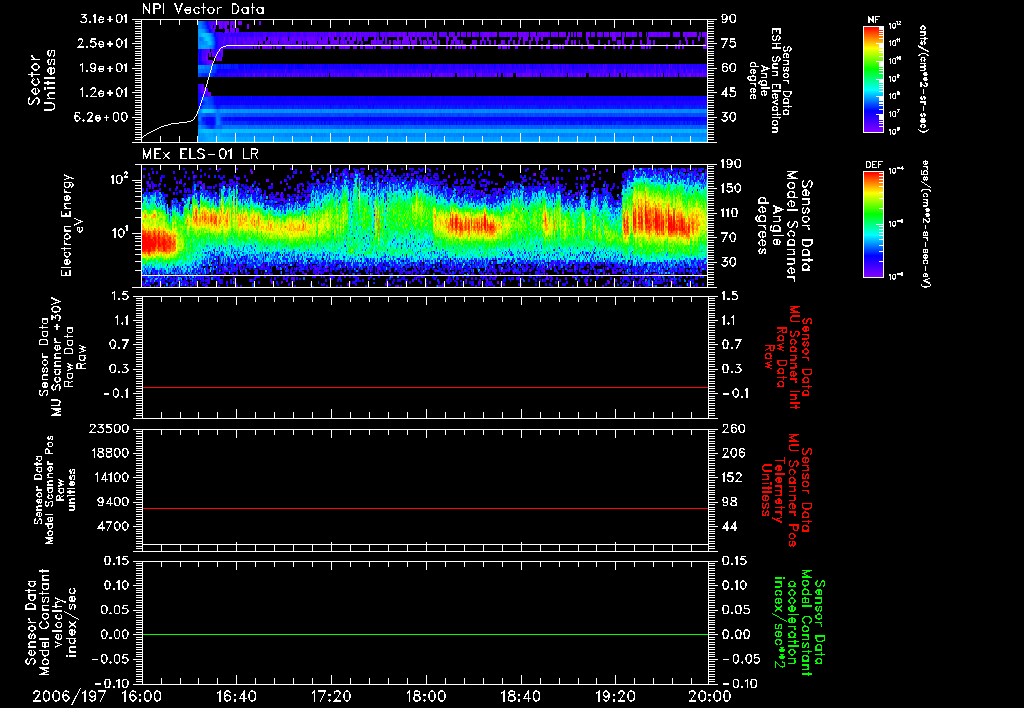Click the cnts/(cm**2-sr-sec) units label
This screenshot has height=708, width=1024.
pyautogui.click(x=923, y=78)
